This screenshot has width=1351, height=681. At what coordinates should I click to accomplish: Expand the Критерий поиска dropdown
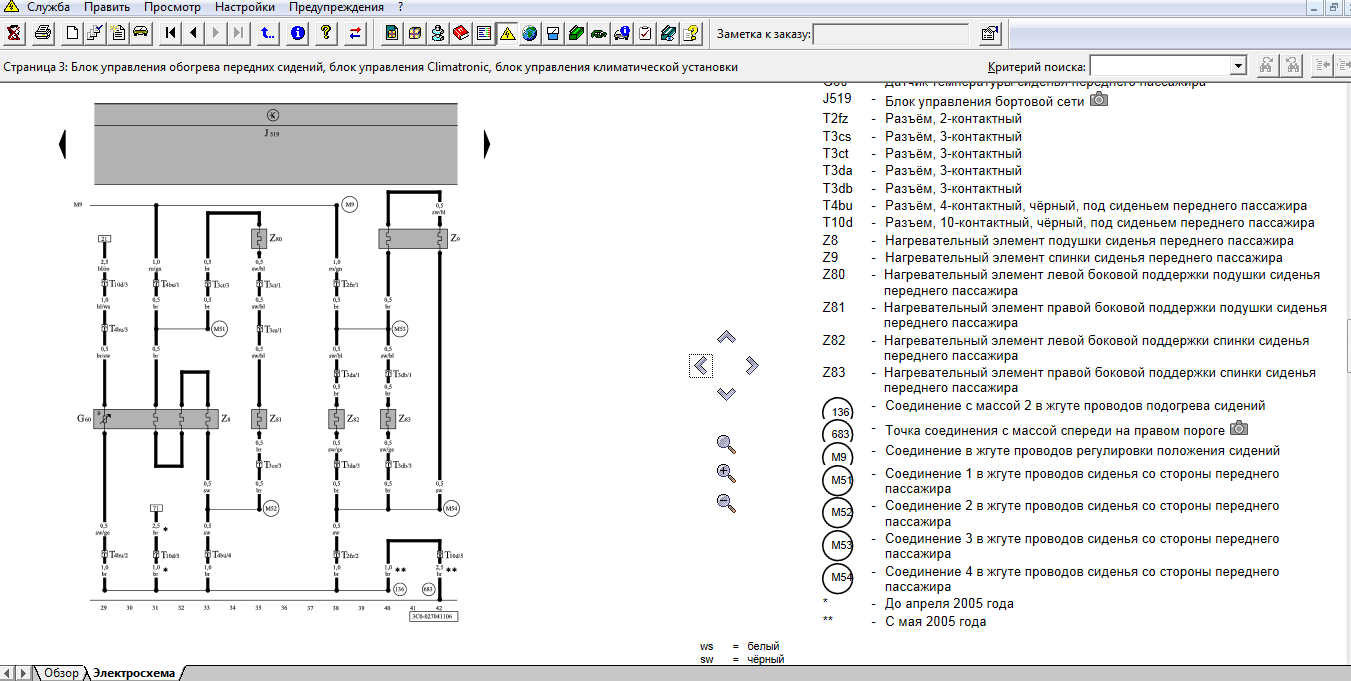coord(1238,66)
